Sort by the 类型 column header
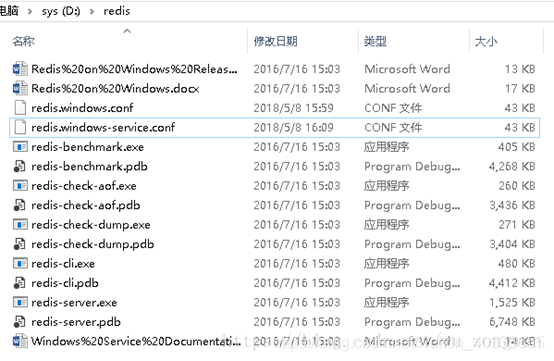The image size is (554, 361). pyautogui.click(x=375, y=41)
